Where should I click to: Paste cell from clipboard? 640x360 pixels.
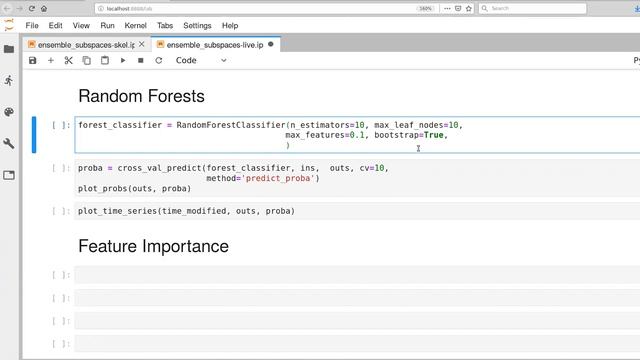105,60
